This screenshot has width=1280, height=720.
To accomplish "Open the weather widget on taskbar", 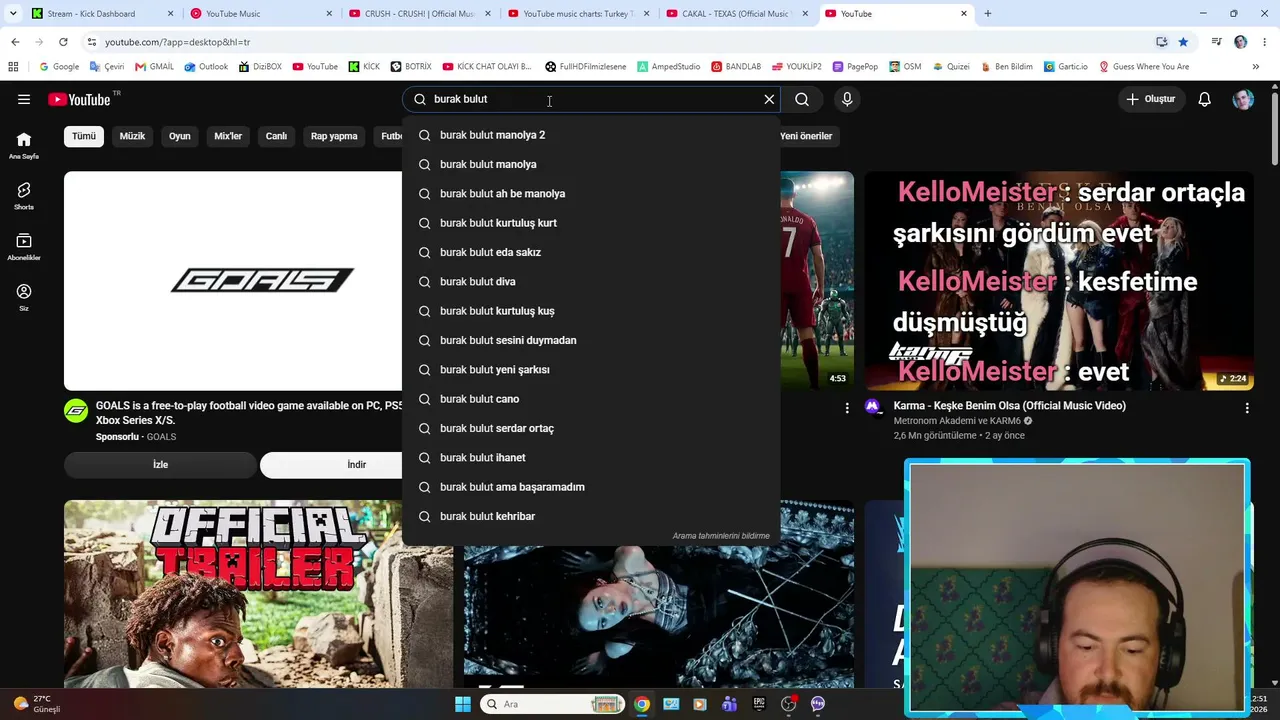I will pyautogui.click(x=37, y=704).
